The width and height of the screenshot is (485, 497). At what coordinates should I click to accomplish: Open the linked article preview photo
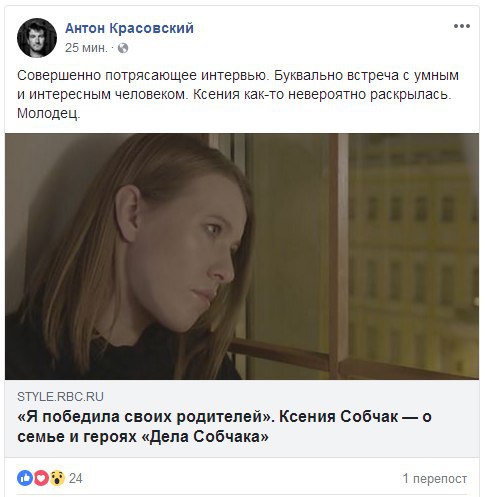242,256
